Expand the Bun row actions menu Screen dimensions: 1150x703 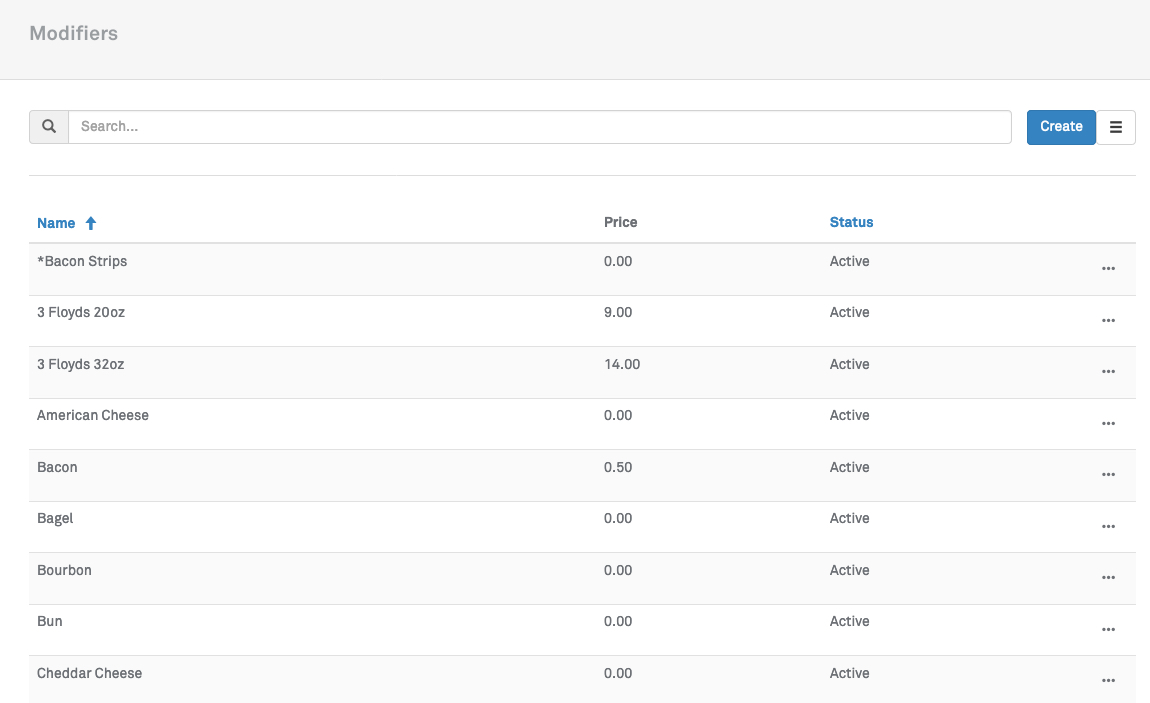(1108, 630)
